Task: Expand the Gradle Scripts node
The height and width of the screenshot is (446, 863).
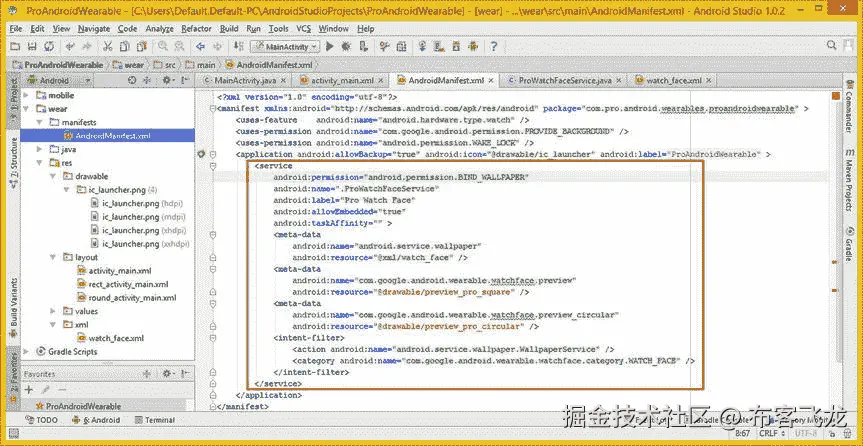Action: coord(26,351)
